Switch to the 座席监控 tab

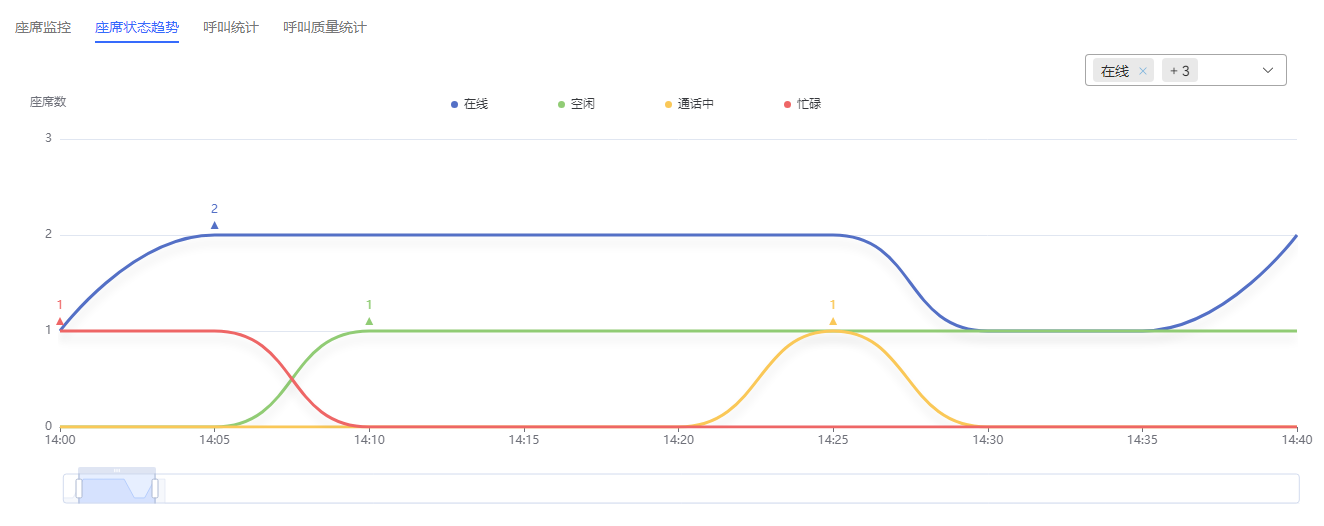point(43,27)
